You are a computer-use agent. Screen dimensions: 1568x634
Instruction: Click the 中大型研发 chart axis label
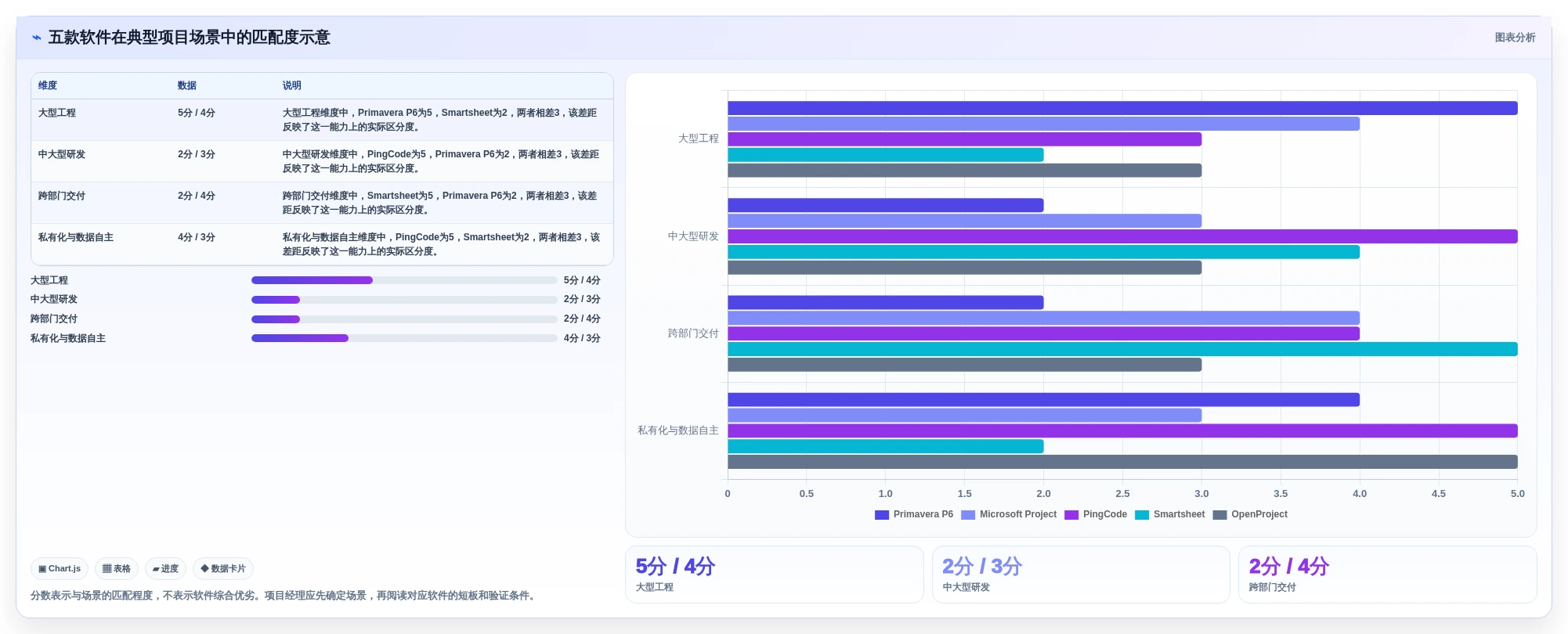coord(693,236)
